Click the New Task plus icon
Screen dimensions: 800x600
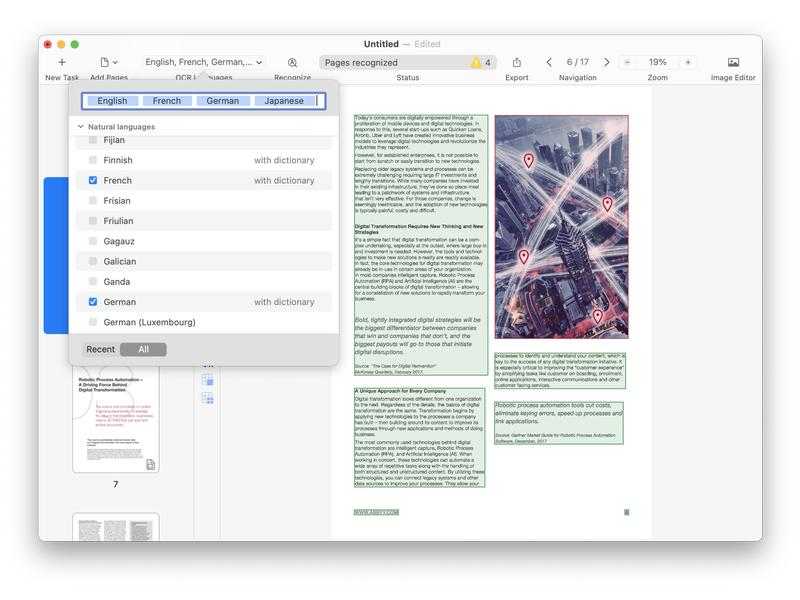tap(62, 62)
